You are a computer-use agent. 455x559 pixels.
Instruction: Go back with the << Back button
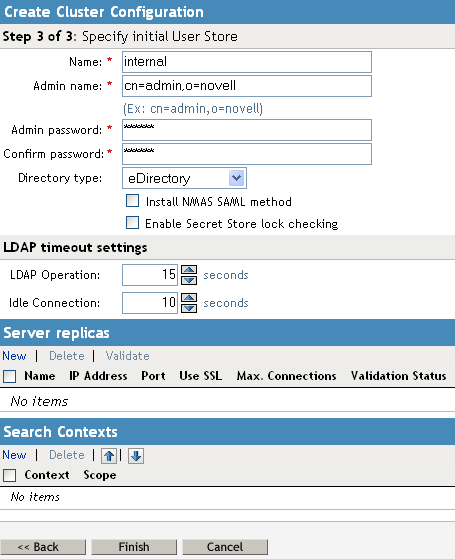pyautogui.click(x=43, y=547)
